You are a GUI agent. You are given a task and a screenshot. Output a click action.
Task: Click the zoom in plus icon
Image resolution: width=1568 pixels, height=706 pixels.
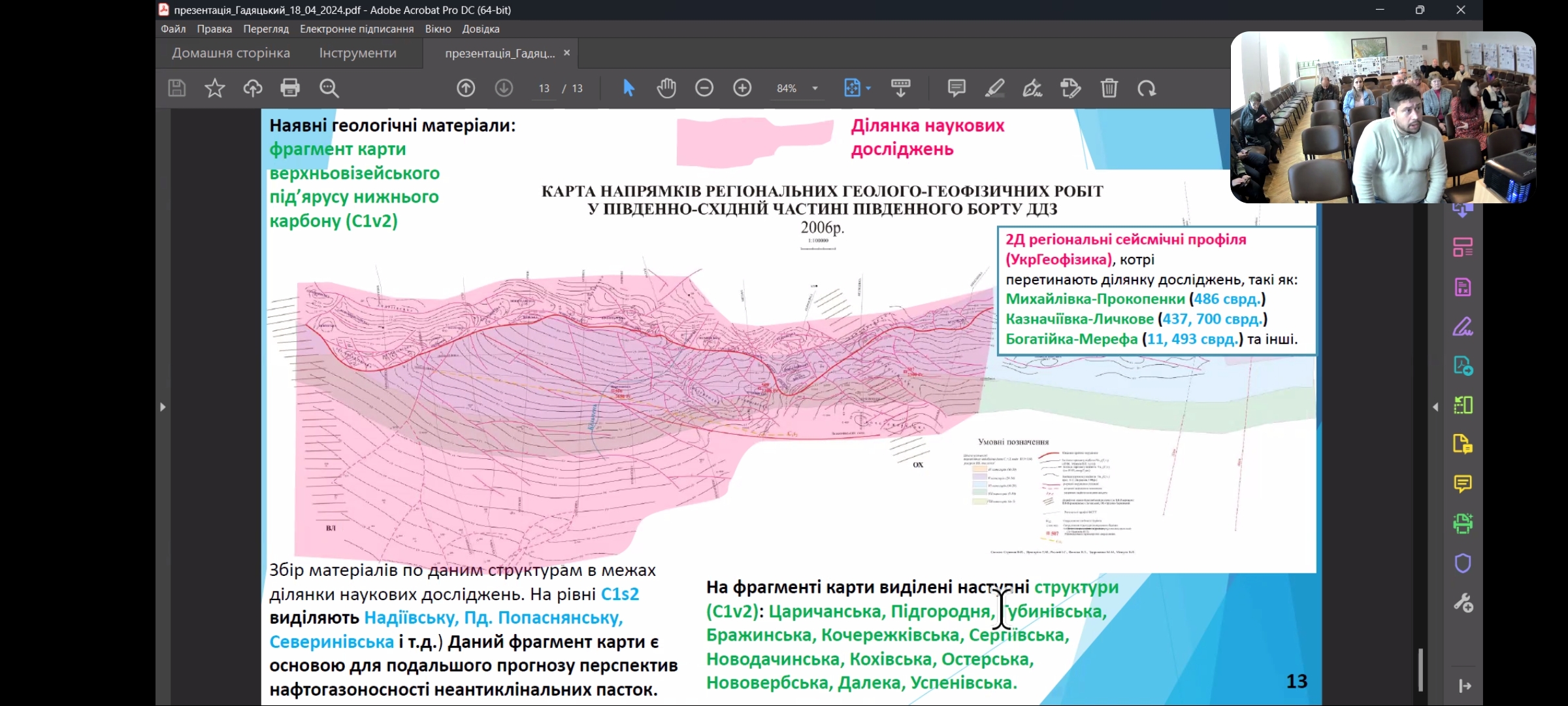point(742,88)
